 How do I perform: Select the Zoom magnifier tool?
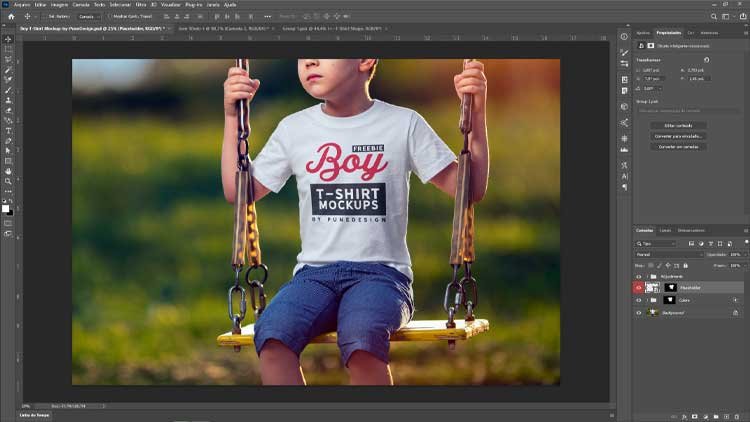click(8, 181)
